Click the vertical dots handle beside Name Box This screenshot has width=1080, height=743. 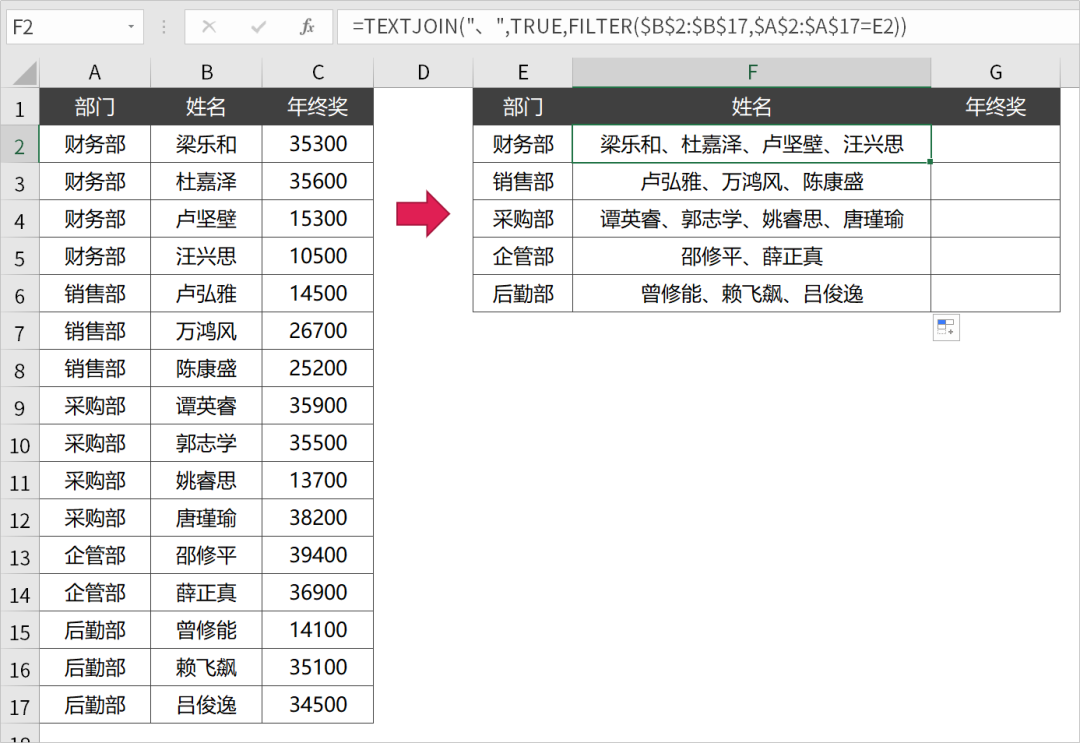click(x=164, y=27)
